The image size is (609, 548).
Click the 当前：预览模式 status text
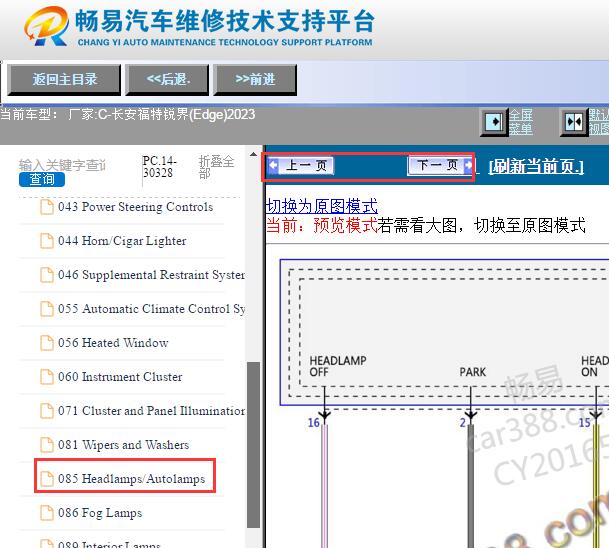322,225
